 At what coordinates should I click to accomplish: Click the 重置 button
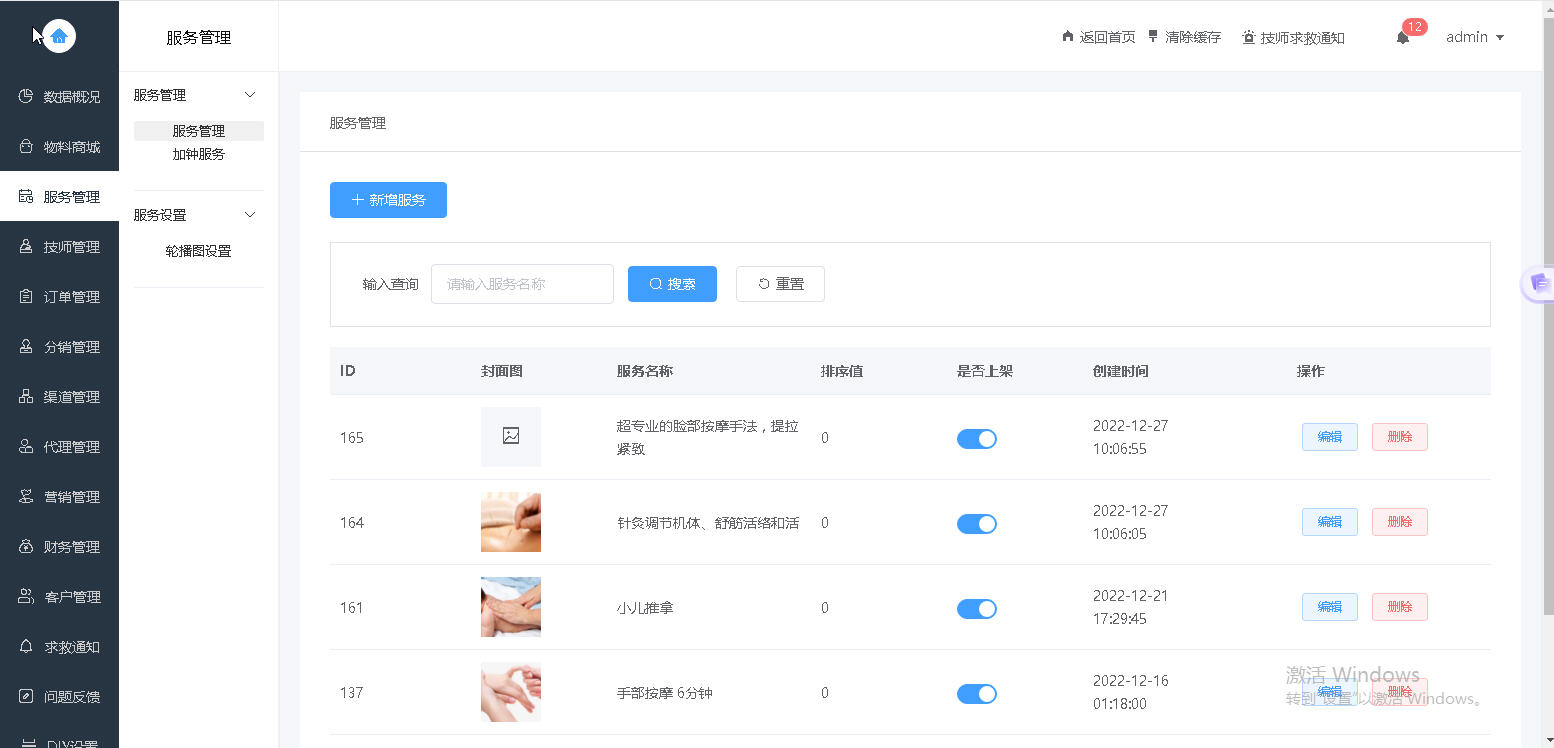pos(780,284)
